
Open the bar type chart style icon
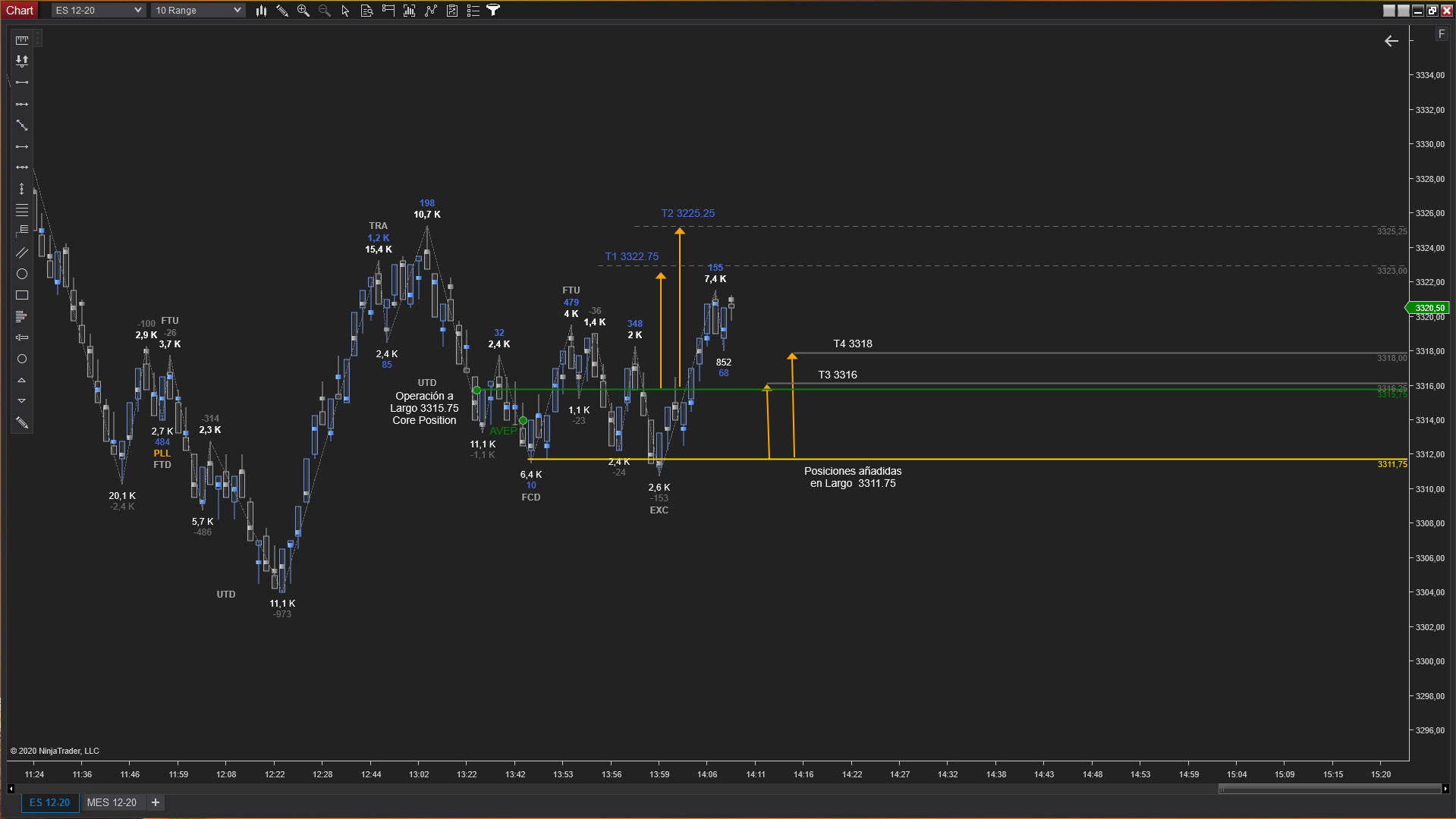(x=261, y=11)
